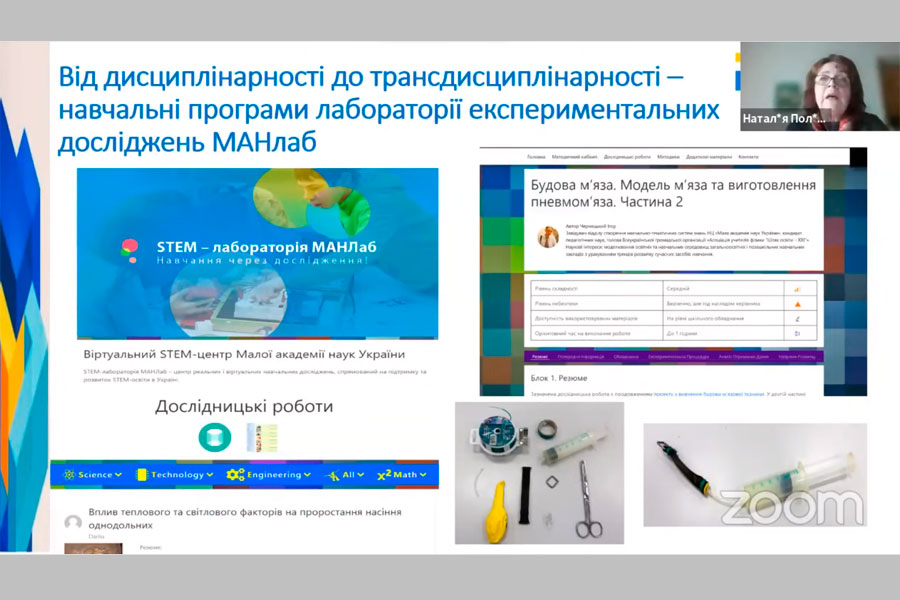Click the Автор Чернецький Ігор line

coord(591,227)
